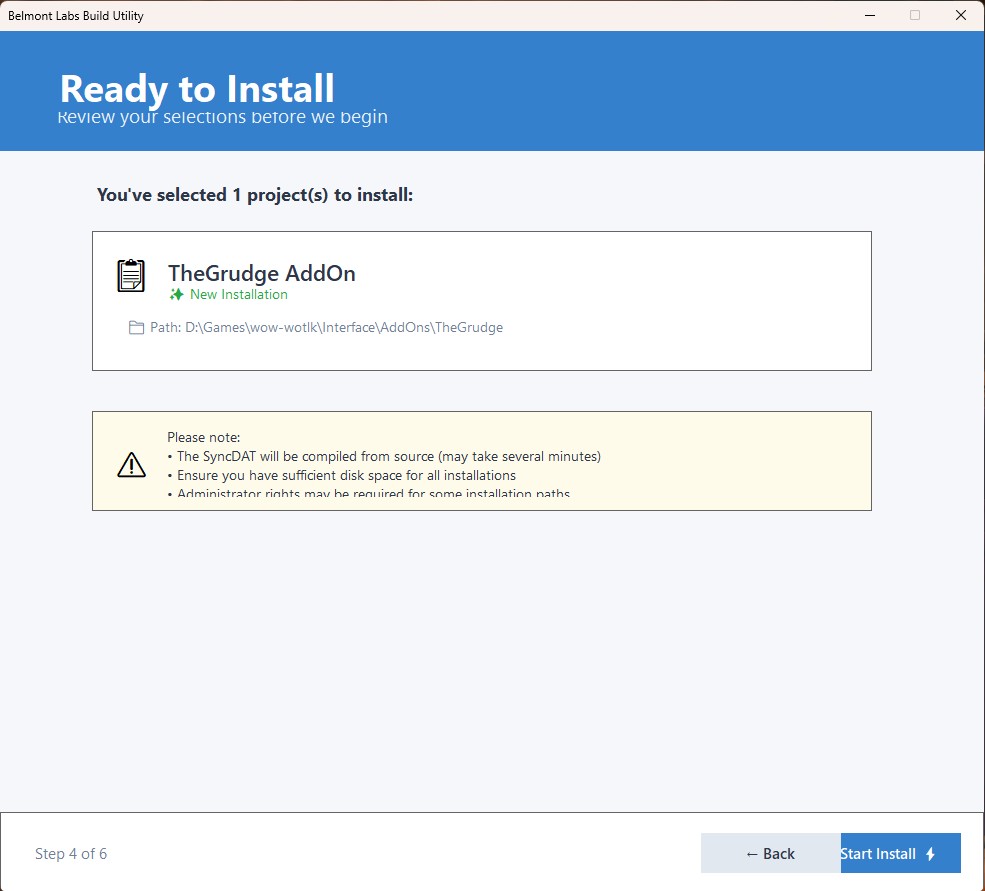Click the SyncDAT compile note line

[x=388, y=456]
